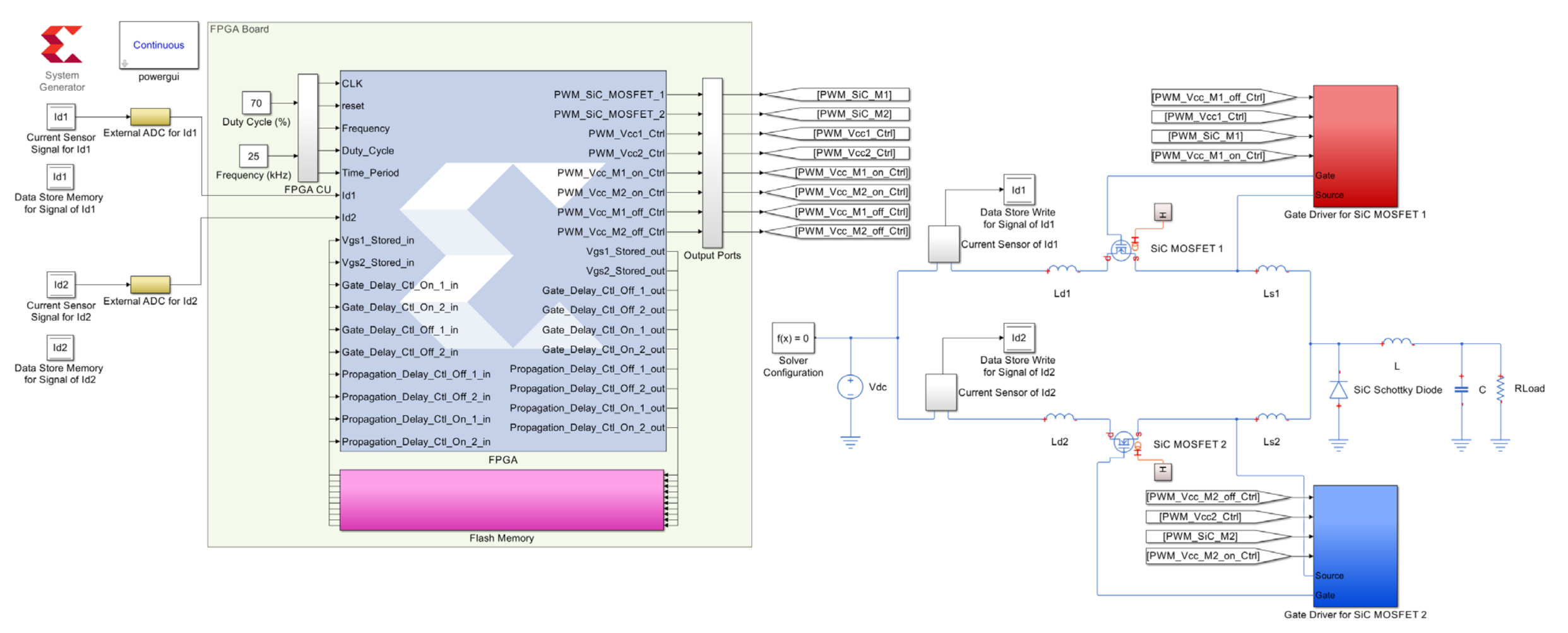Open the Current Sensor of Id1 block

943,244
